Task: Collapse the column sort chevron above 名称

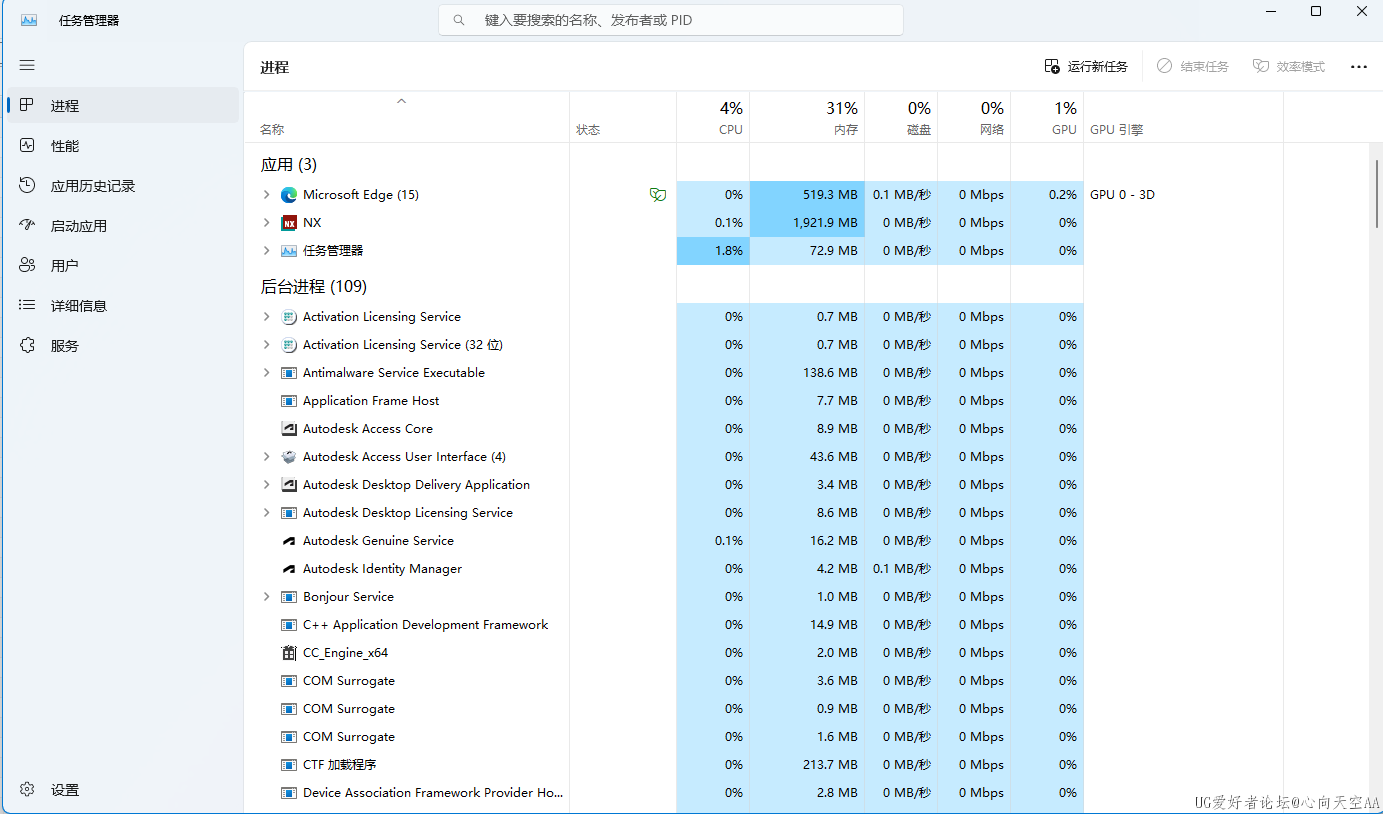Action: pyautogui.click(x=402, y=101)
